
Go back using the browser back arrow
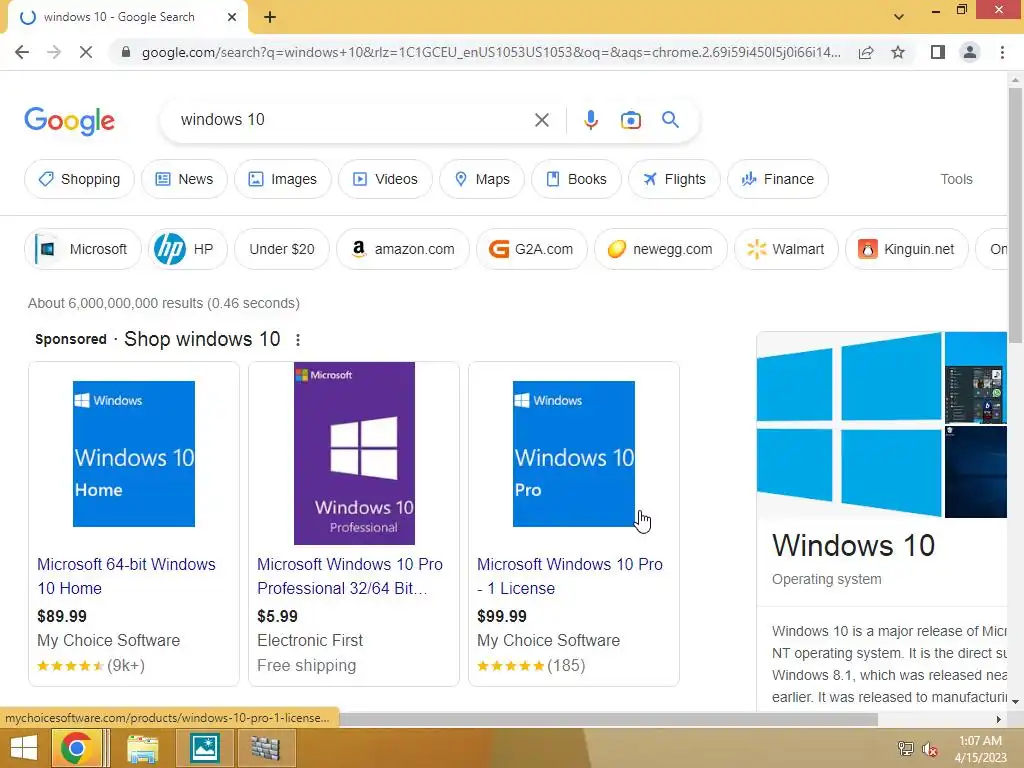coord(22,52)
